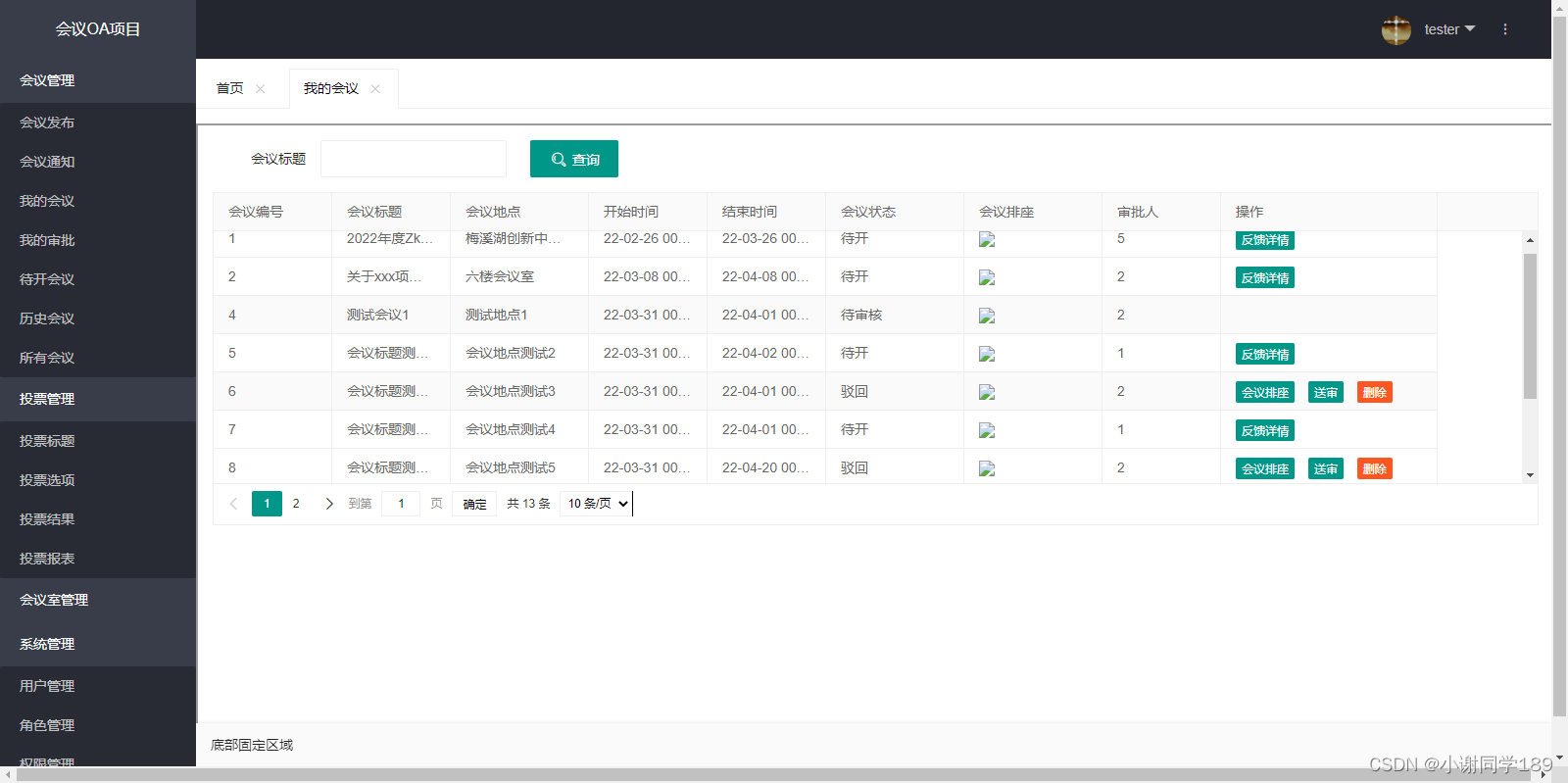
Task: Click seating image icon in row 8
Action: [x=987, y=468]
